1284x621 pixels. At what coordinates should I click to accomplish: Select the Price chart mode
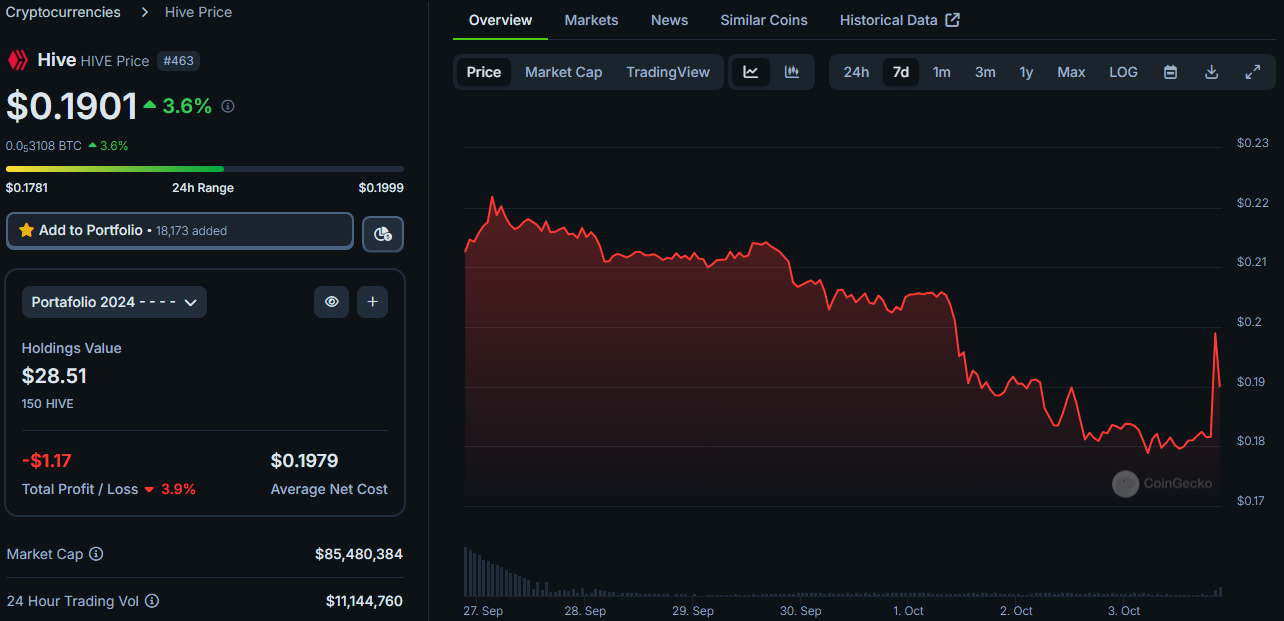pos(484,72)
